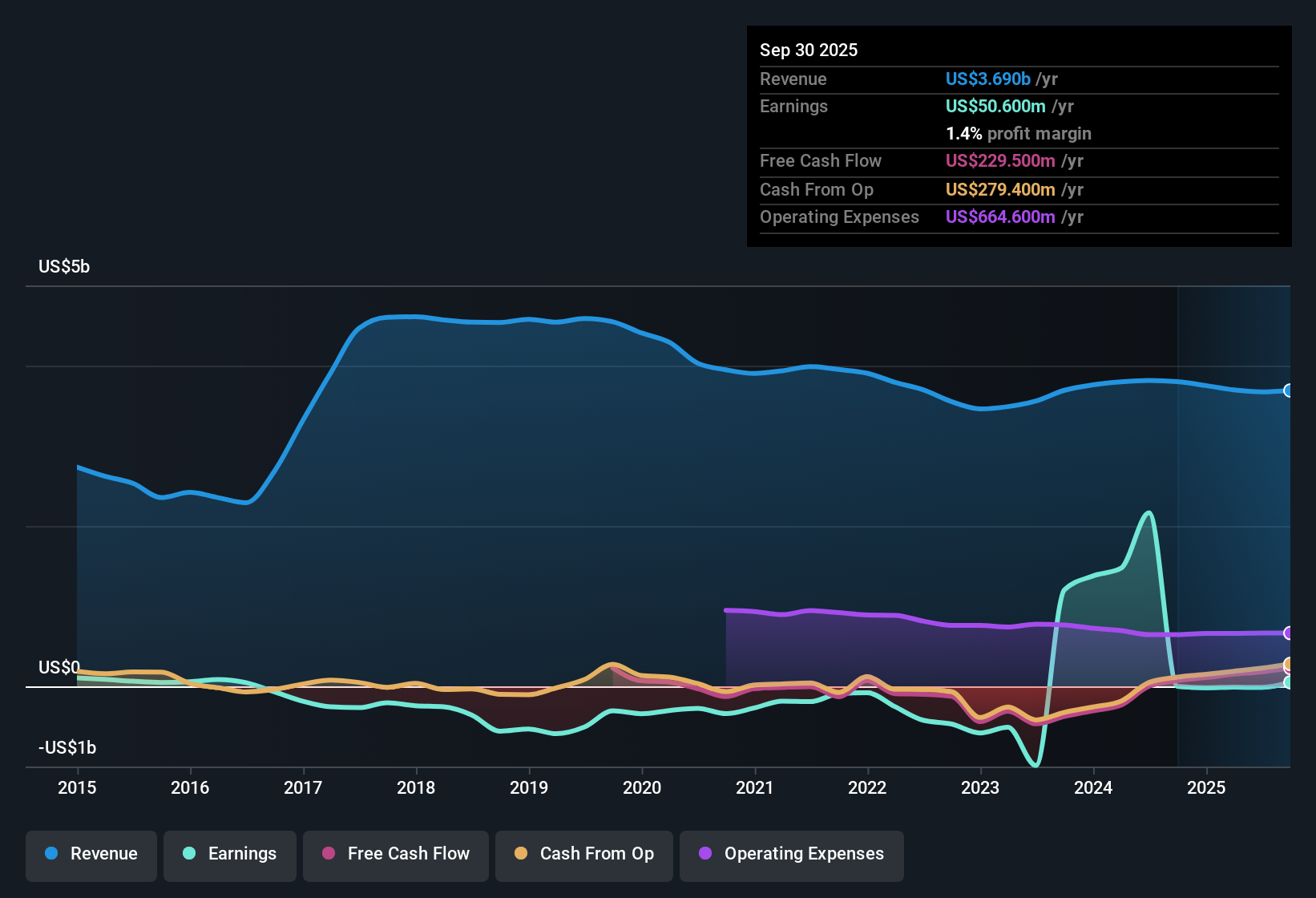Click the purple Operating Expenses dot icon
Screen dimensions: 1316x898
pos(705,854)
